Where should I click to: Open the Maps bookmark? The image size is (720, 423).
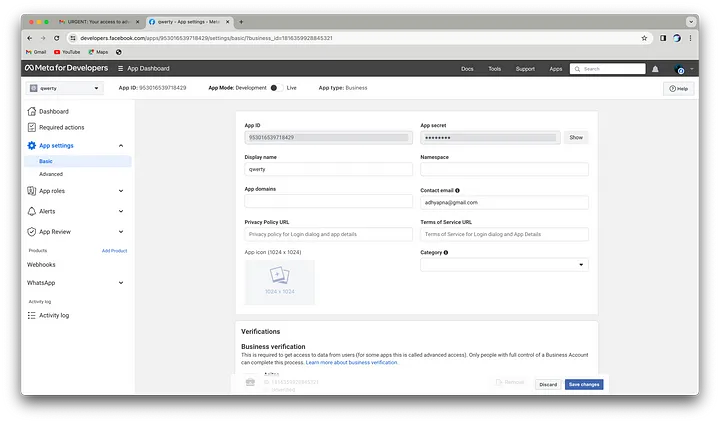(98, 52)
